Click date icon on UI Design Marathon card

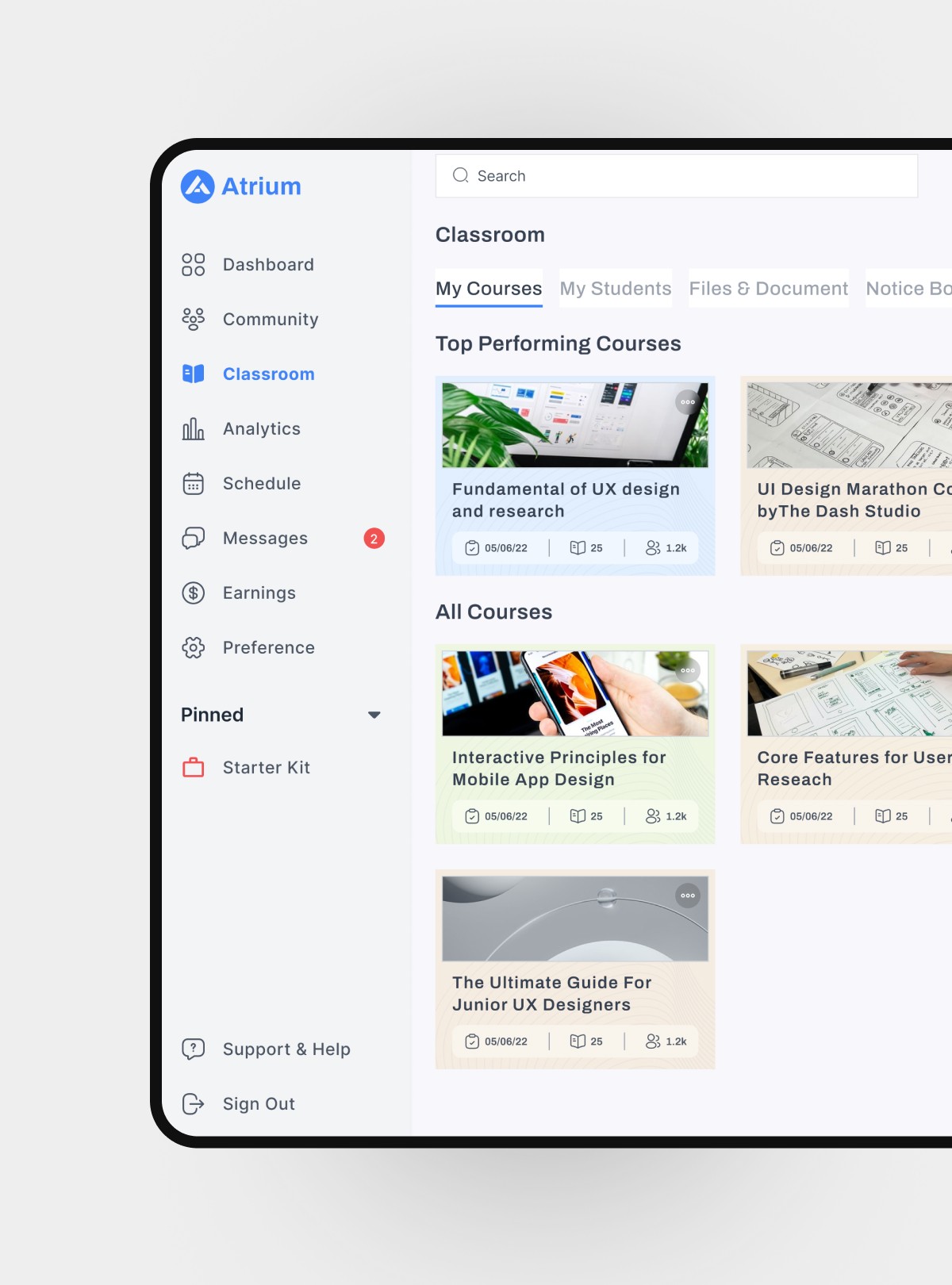pos(777,548)
